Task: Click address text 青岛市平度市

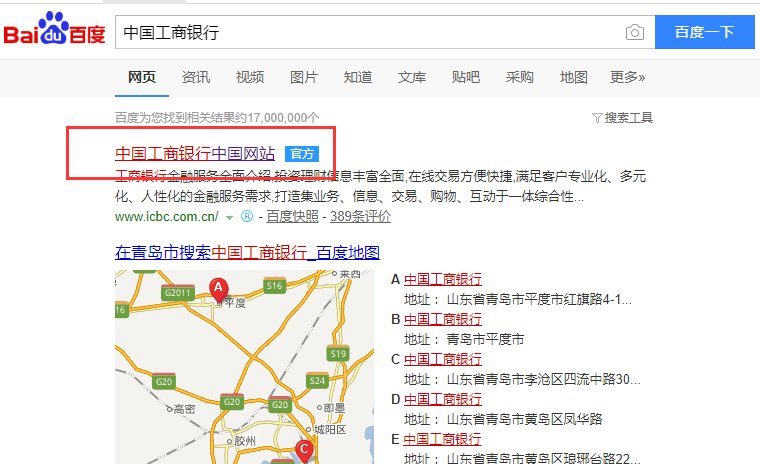Action: click(x=485, y=339)
